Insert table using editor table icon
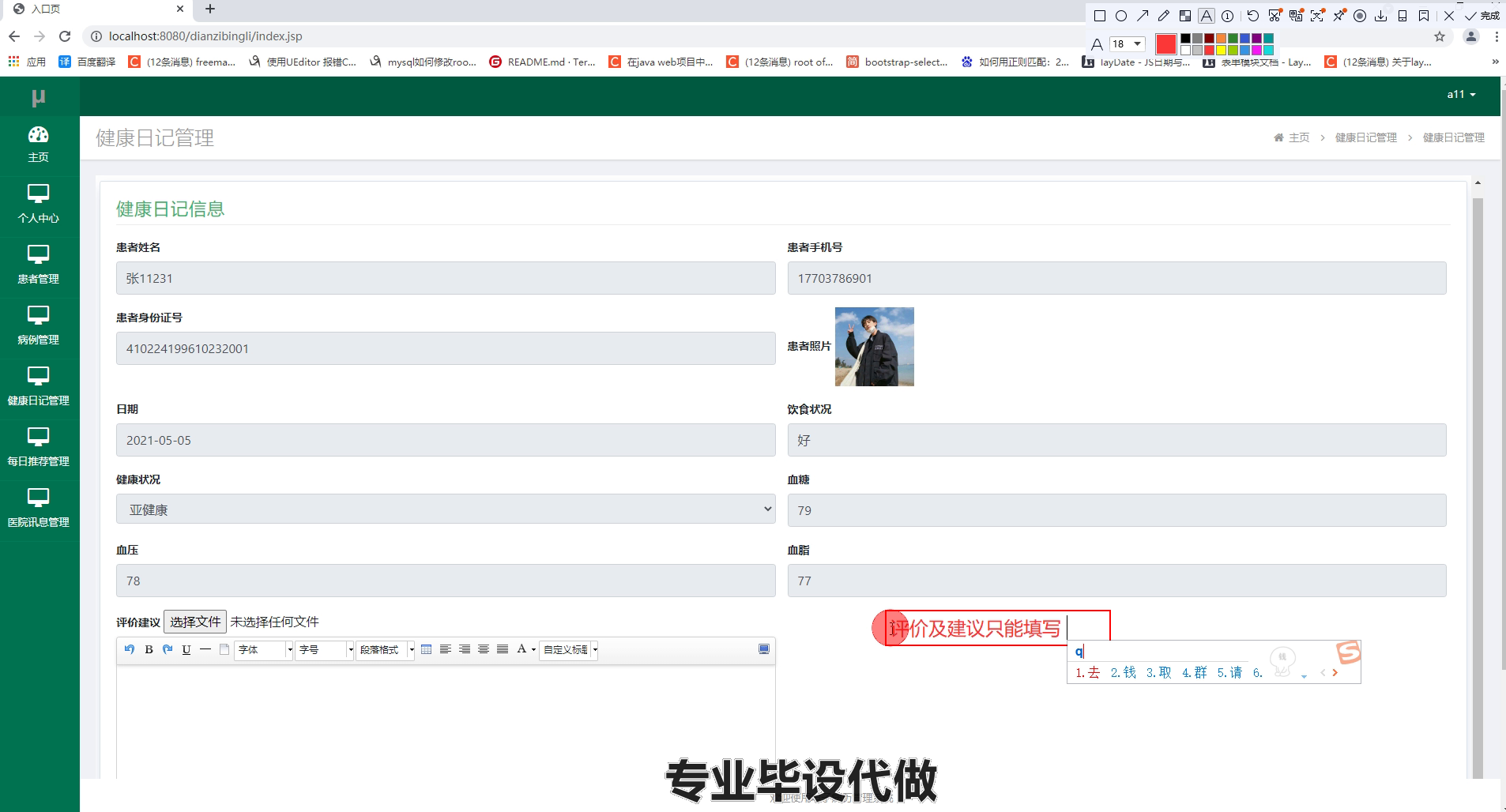The image size is (1506, 812). pyautogui.click(x=427, y=649)
